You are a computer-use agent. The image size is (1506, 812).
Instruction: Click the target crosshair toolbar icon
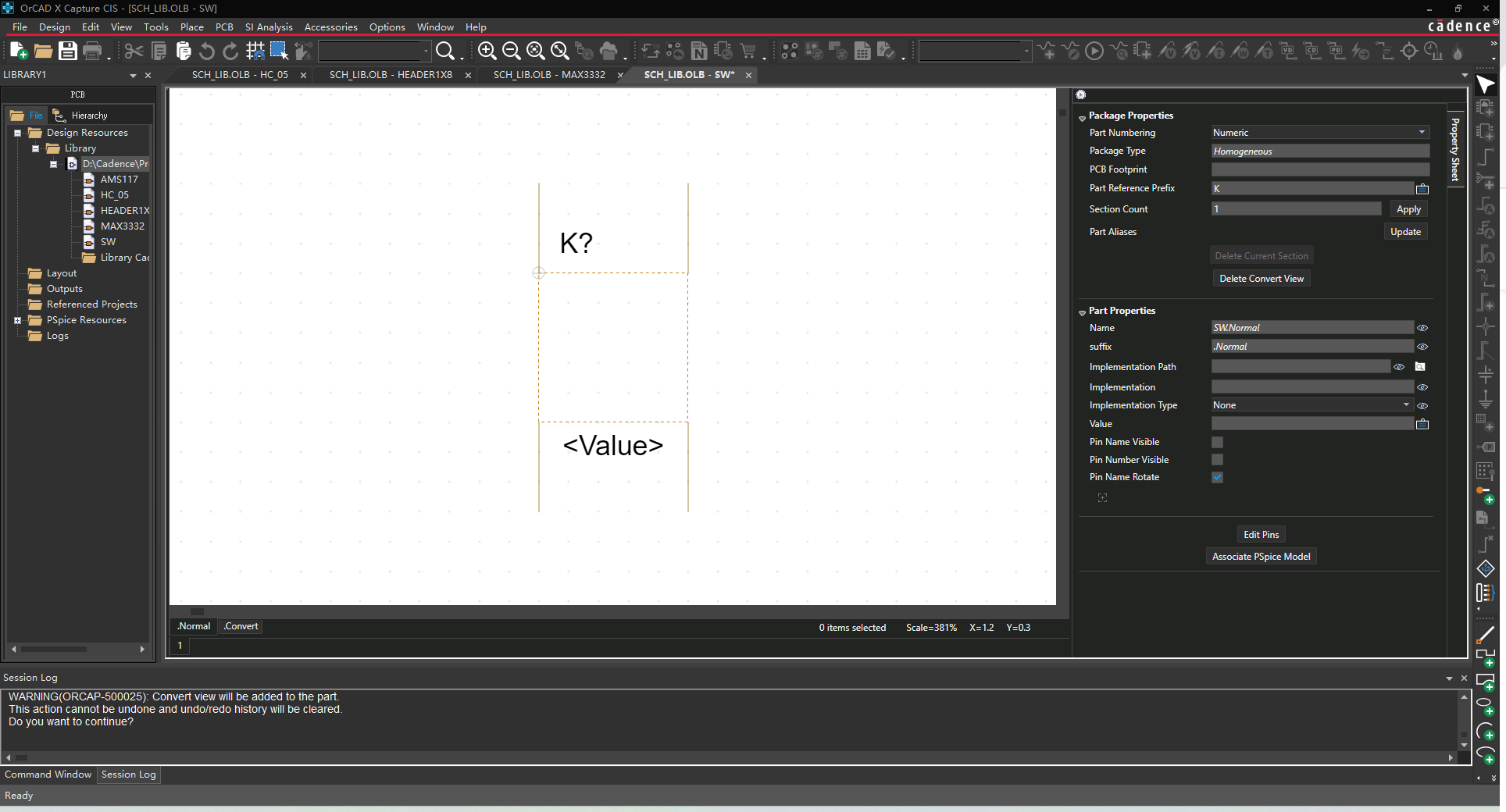(x=1409, y=52)
